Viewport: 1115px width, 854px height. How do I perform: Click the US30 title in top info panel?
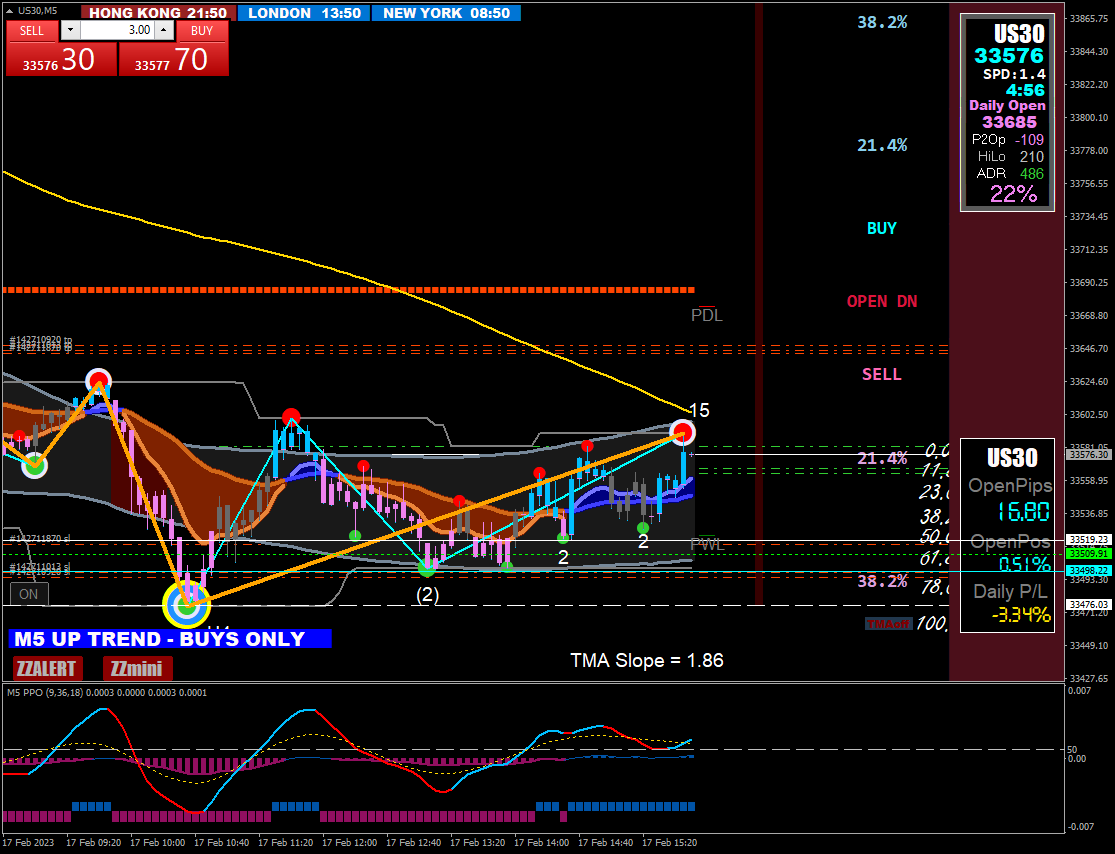pyautogui.click(x=1019, y=33)
